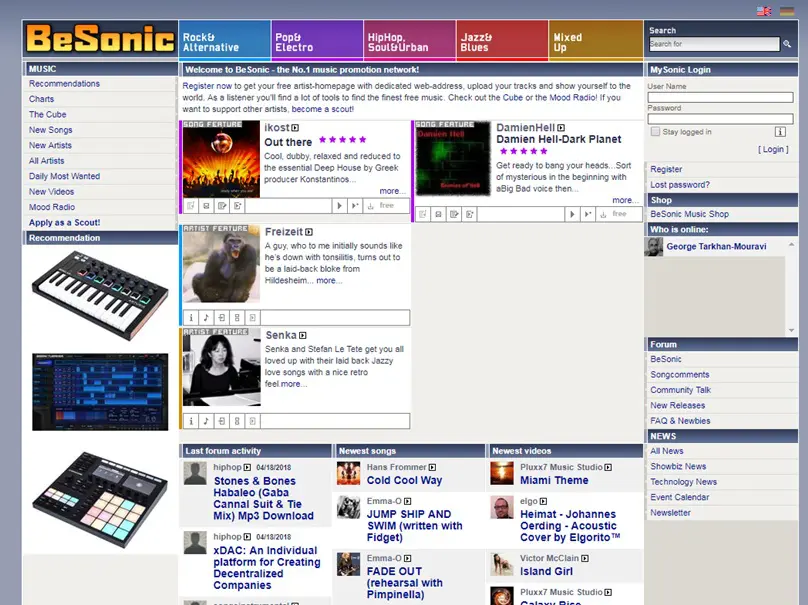Open the Jazz & Blues genre tab
This screenshot has height=605, width=808.
click(x=502, y=41)
